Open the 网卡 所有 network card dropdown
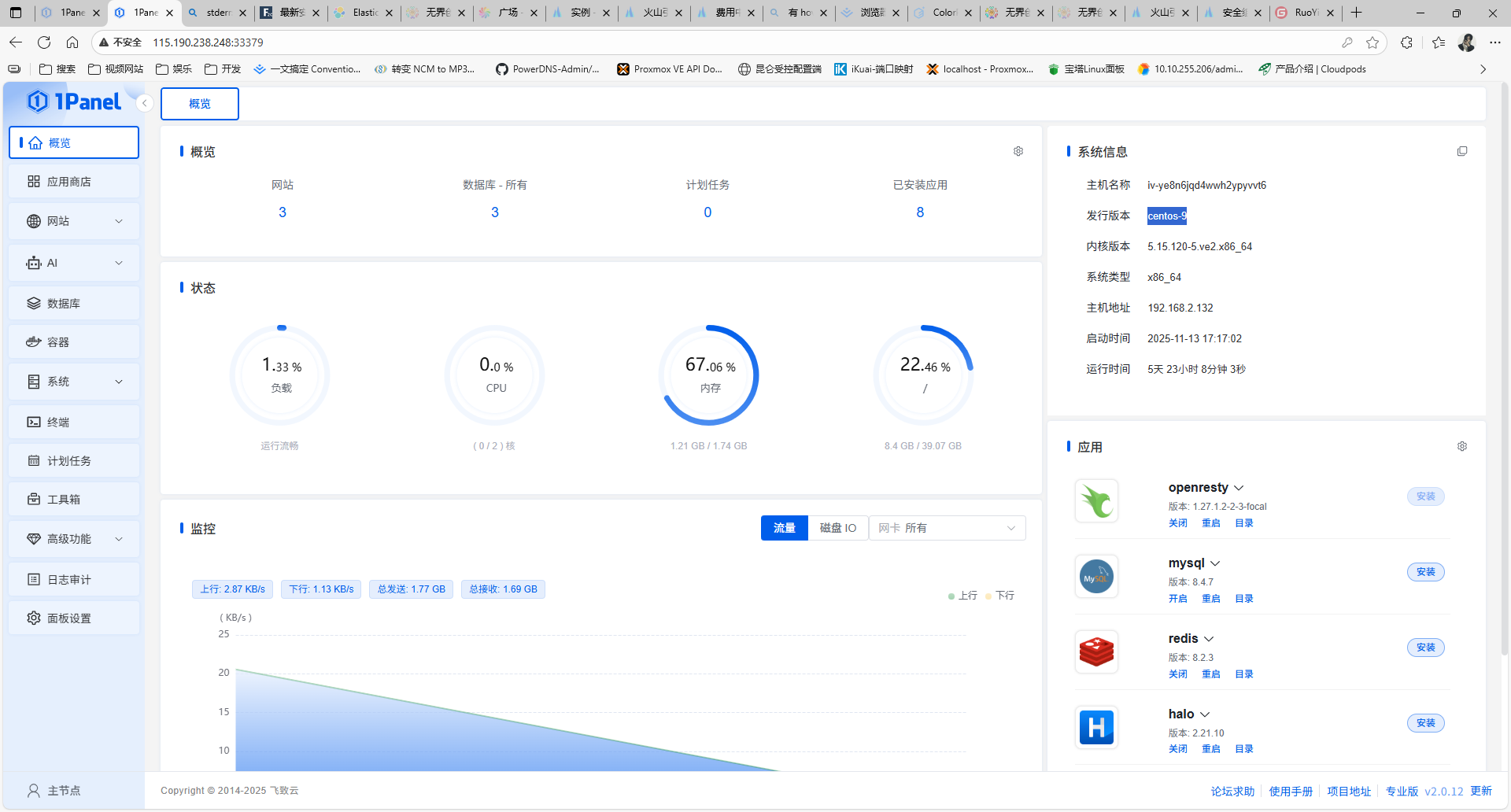1511x812 pixels. point(947,528)
